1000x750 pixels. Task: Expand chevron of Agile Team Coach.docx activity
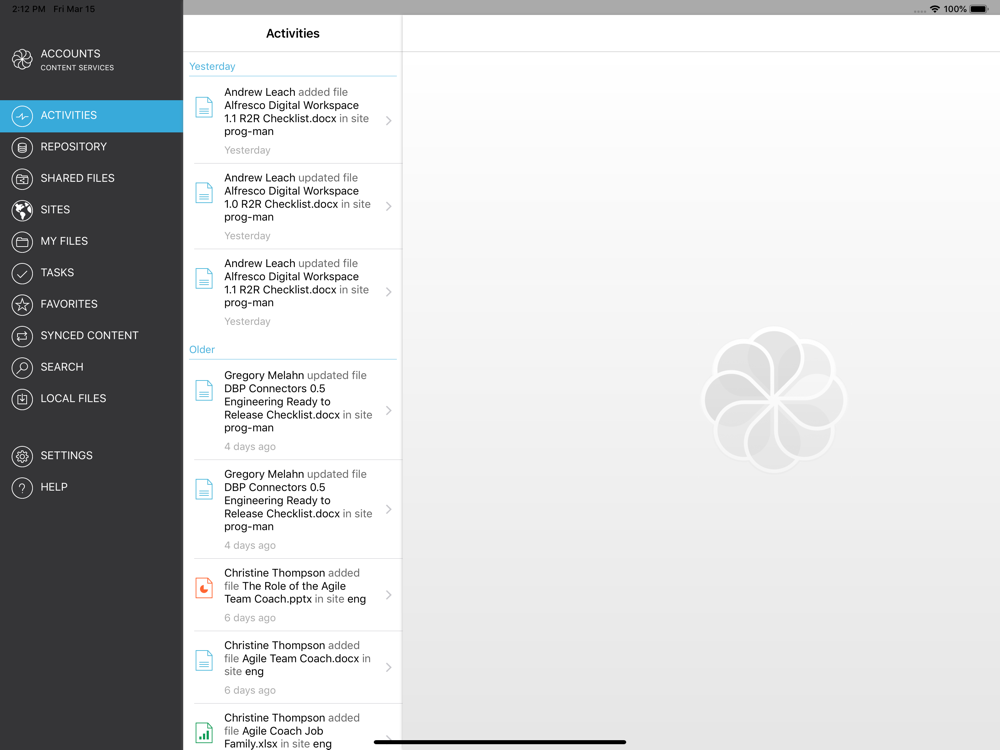[388, 668]
